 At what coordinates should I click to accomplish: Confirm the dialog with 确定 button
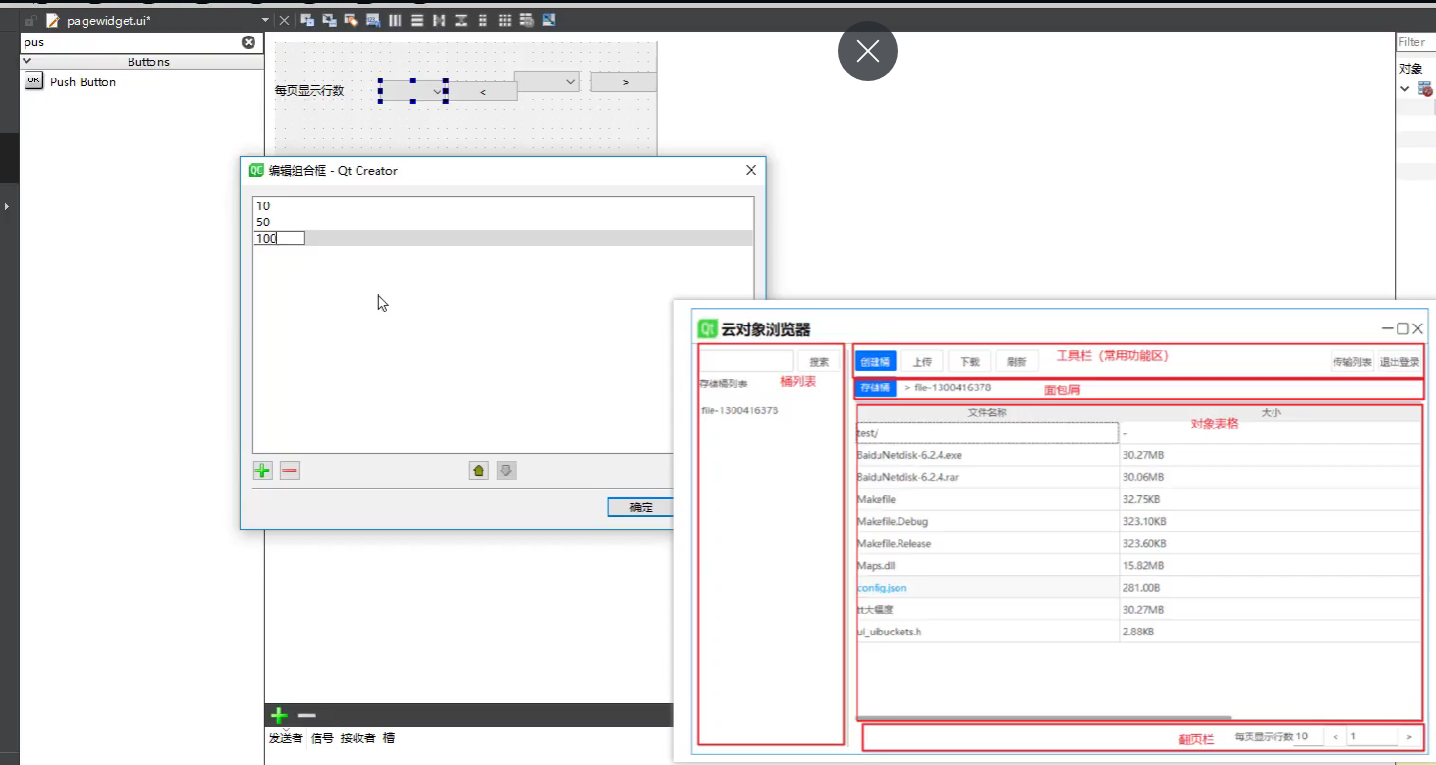[x=641, y=507]
